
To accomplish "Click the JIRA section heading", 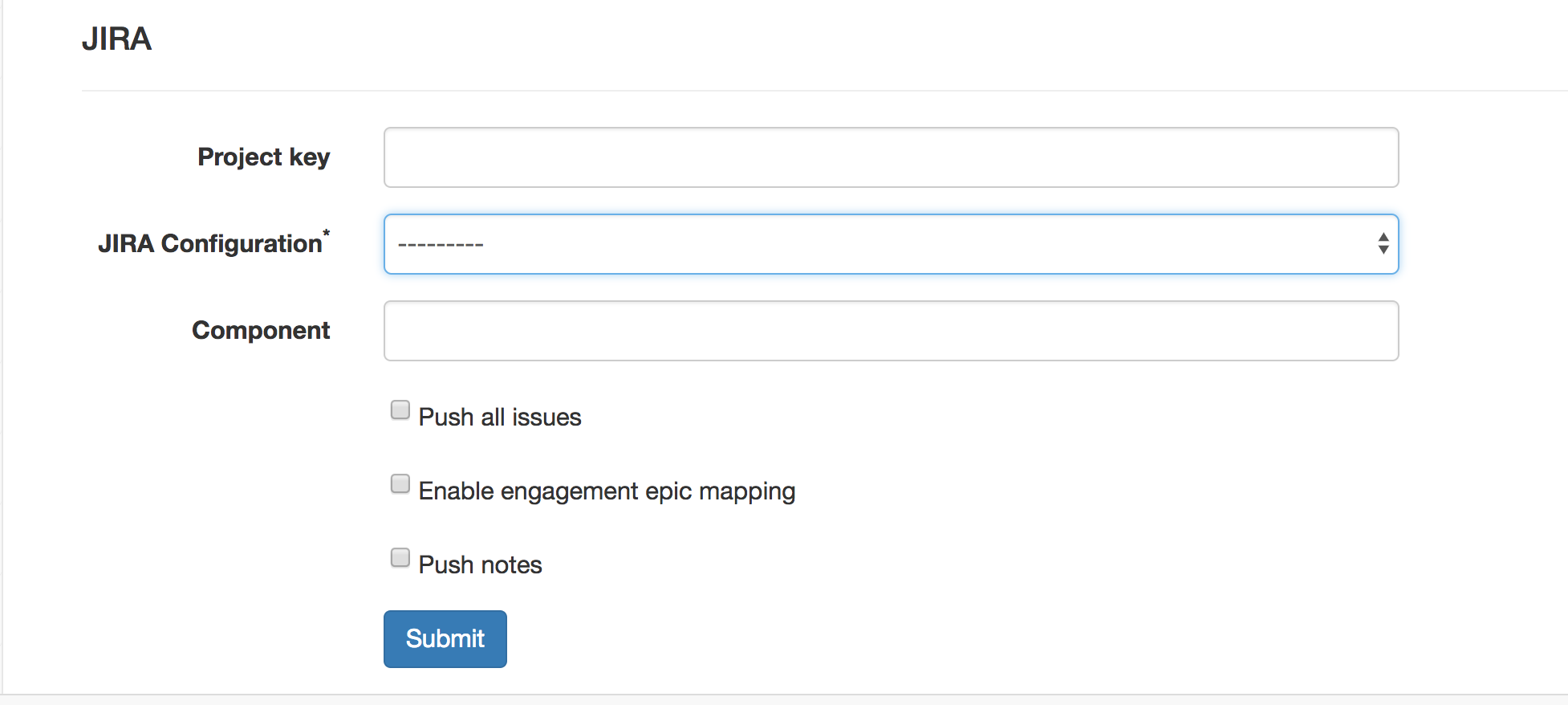I will point(118,39).
